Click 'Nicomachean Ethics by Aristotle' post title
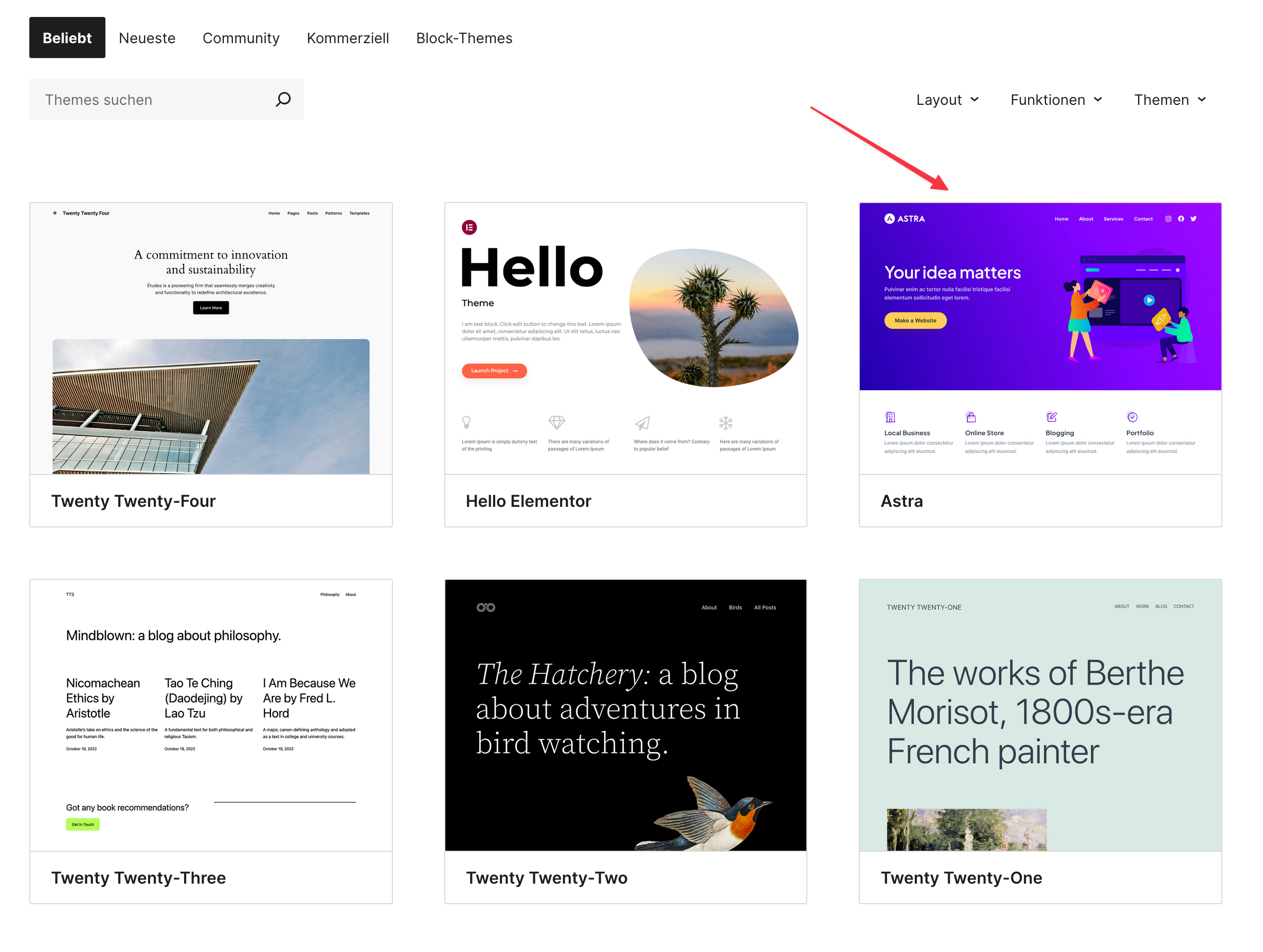The width and height of the screenshot is (1263, 952). coord(103,698)
